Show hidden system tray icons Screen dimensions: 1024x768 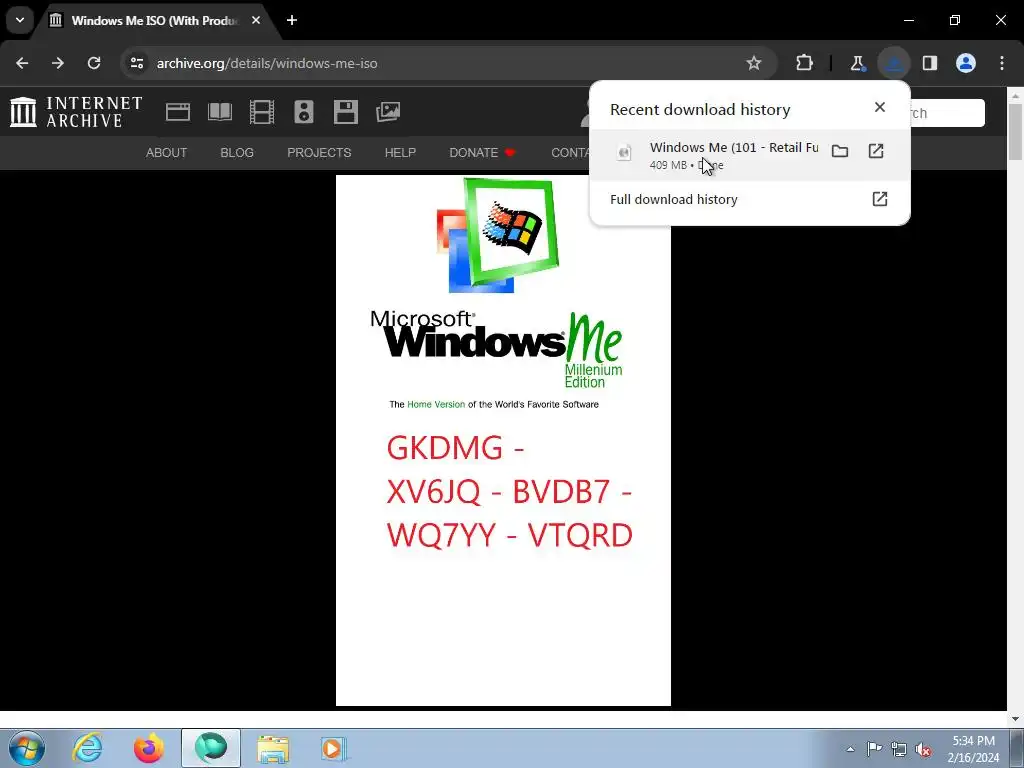[850, 749]
